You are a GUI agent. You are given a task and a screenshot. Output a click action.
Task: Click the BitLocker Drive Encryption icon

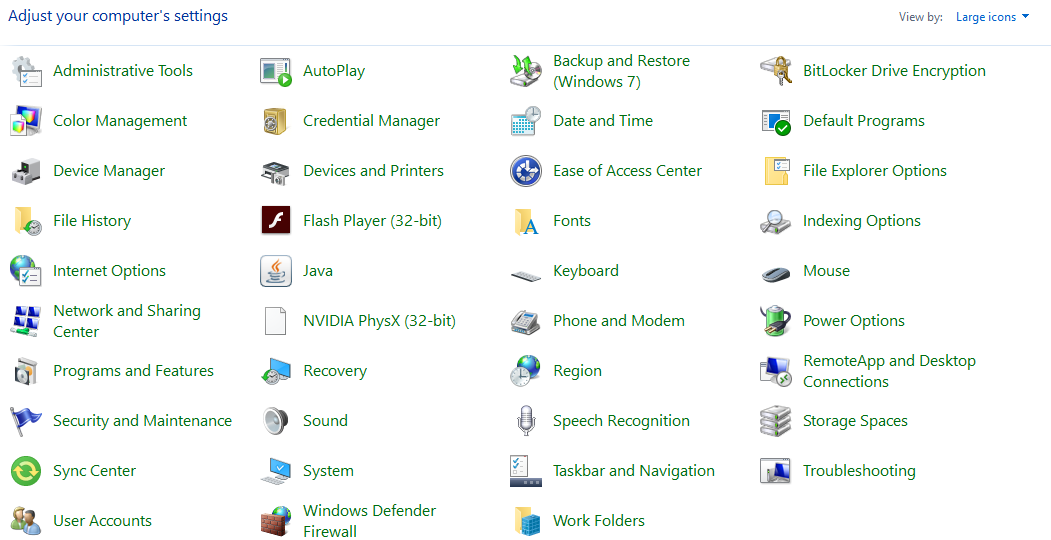pyautogui.click(x=776, y=71)
